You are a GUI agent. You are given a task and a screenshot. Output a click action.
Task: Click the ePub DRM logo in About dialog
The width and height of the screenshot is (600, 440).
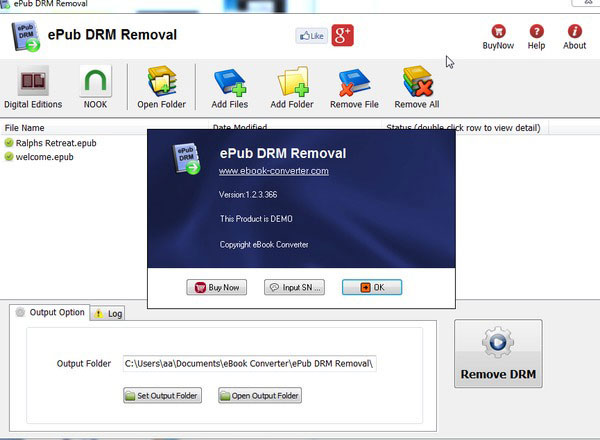[x=186, y=158]
